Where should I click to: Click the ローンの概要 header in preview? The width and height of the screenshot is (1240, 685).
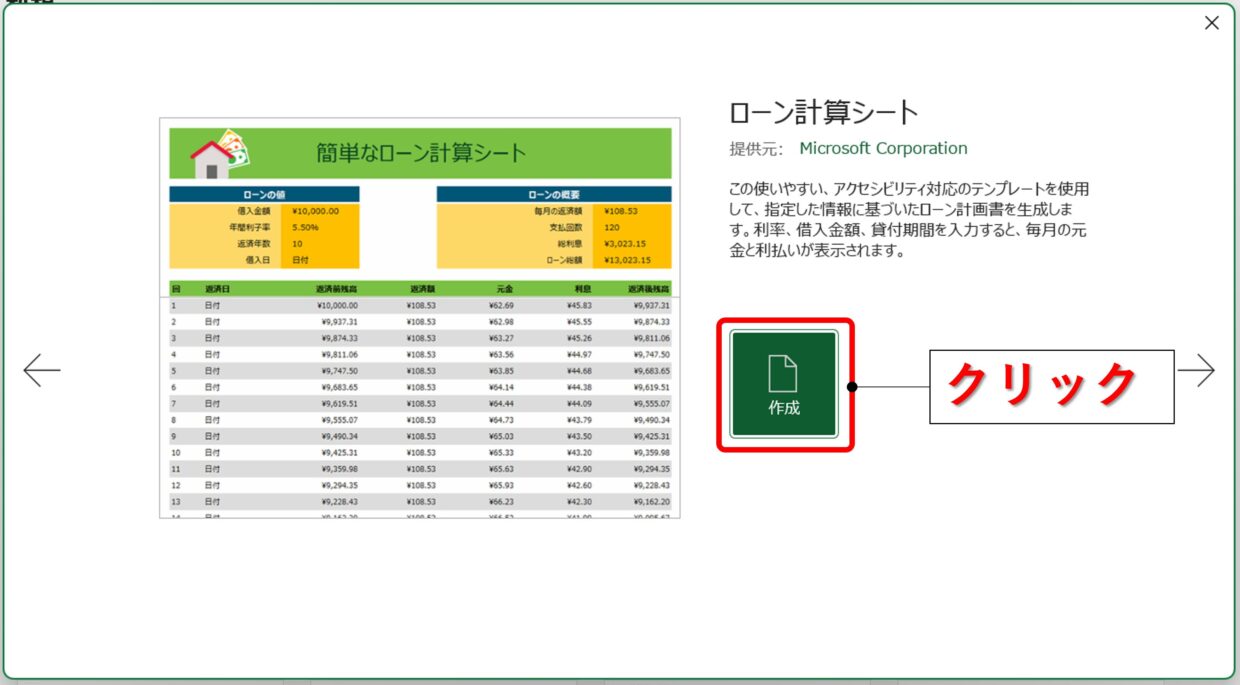click(x=554, y=195)
